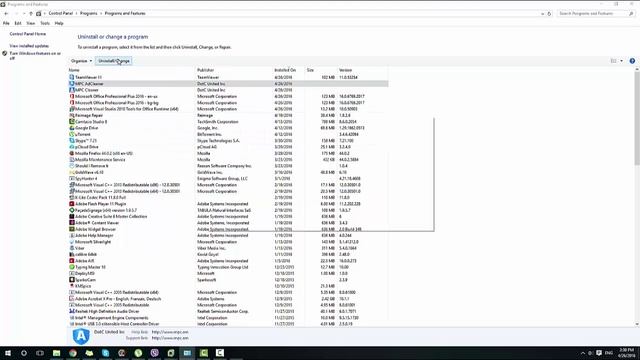
Task: Show hidden system tray icons
Action: point(582,353)
